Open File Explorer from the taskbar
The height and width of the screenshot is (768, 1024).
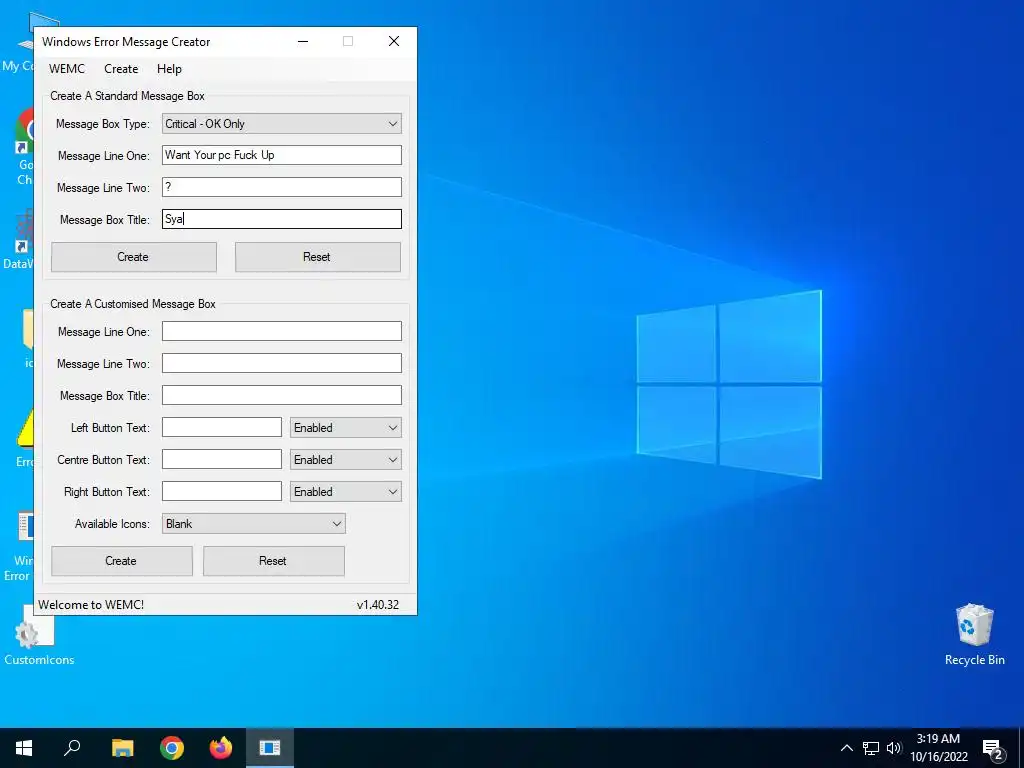[122, 748]
